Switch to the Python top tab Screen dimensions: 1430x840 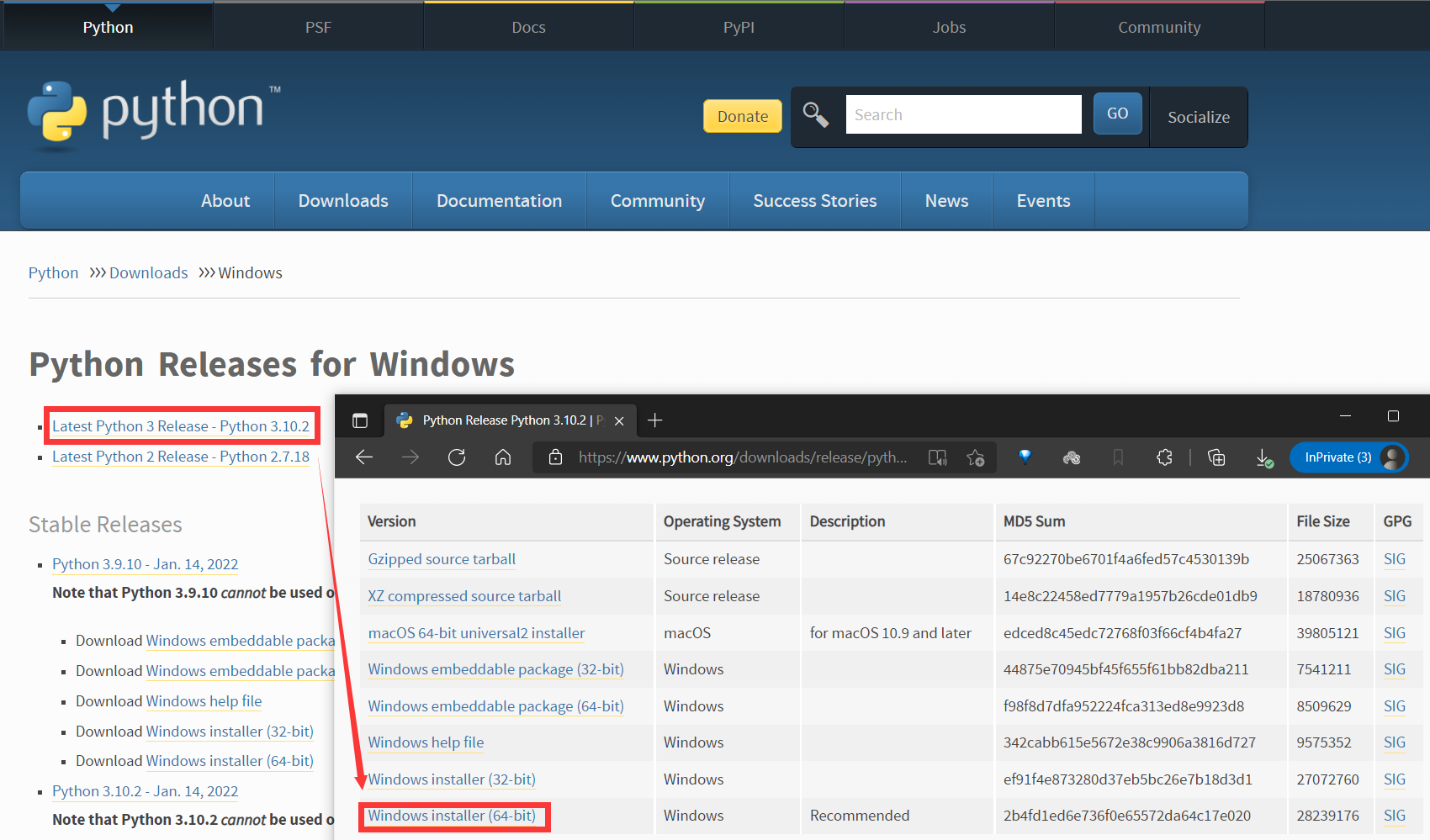109,27
